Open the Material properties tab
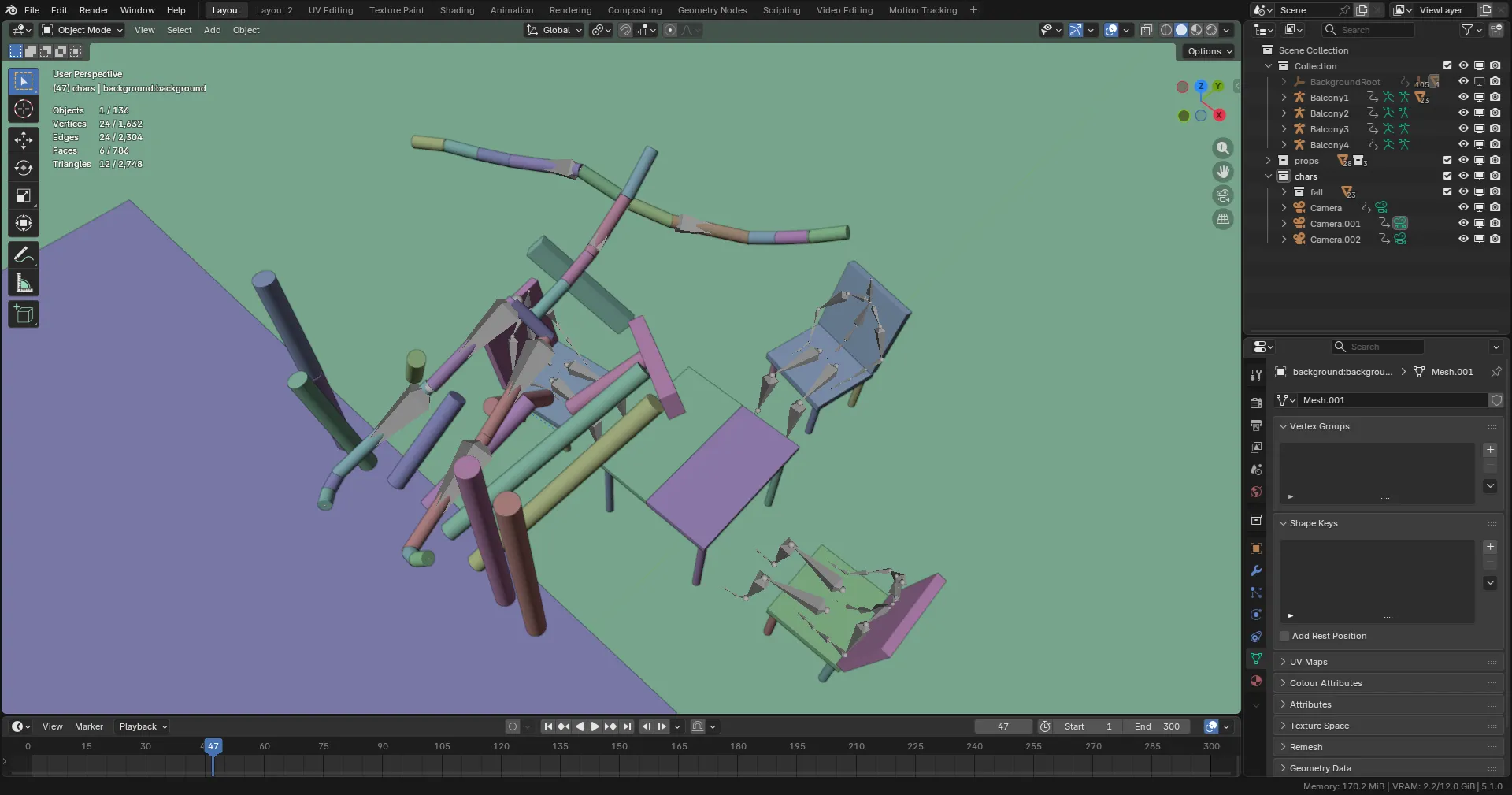Screen dimensions: 1512x795 1256,681
